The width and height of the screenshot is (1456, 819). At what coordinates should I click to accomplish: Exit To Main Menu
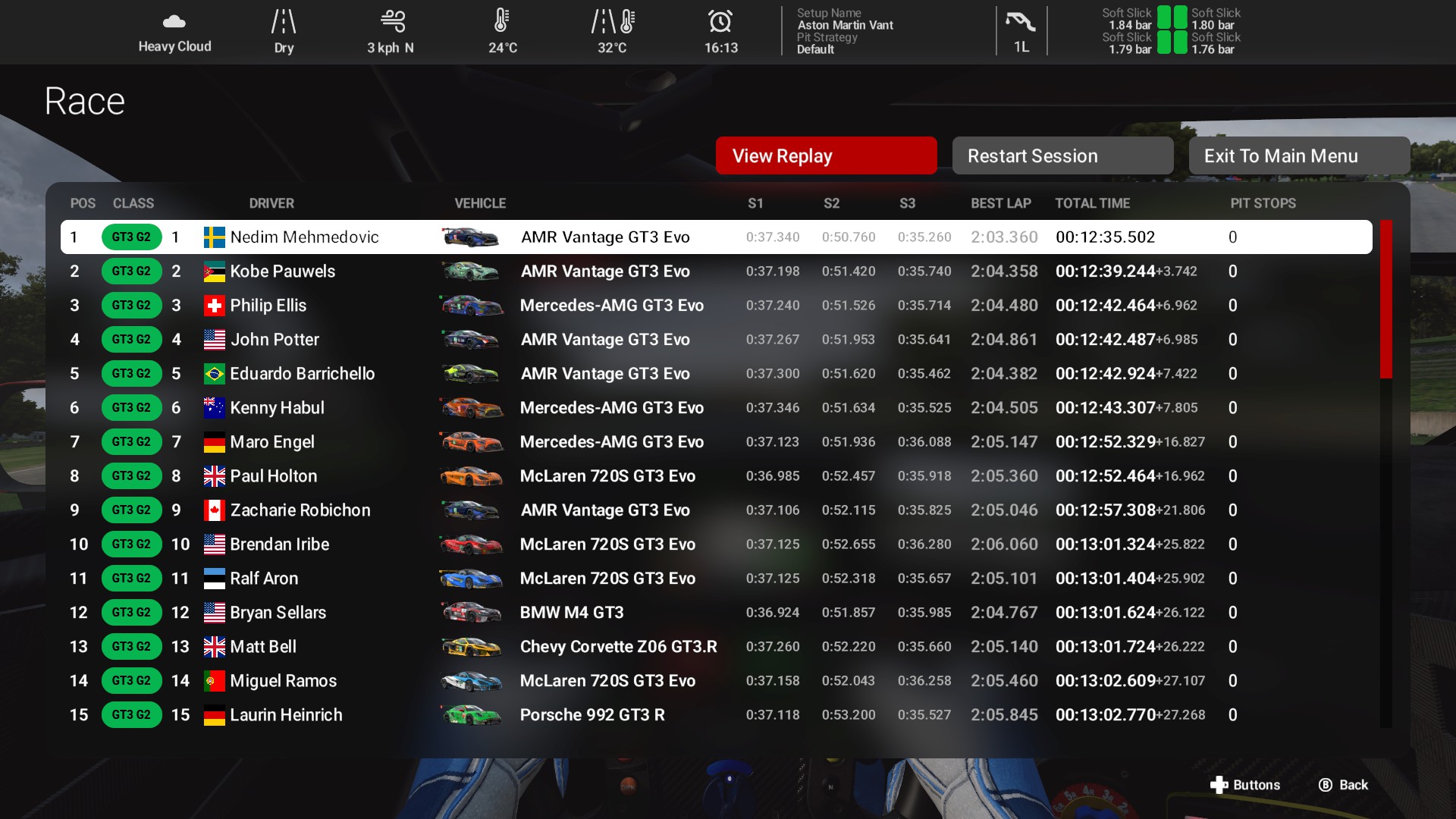pyautogui.click(x=1299, y=155)
